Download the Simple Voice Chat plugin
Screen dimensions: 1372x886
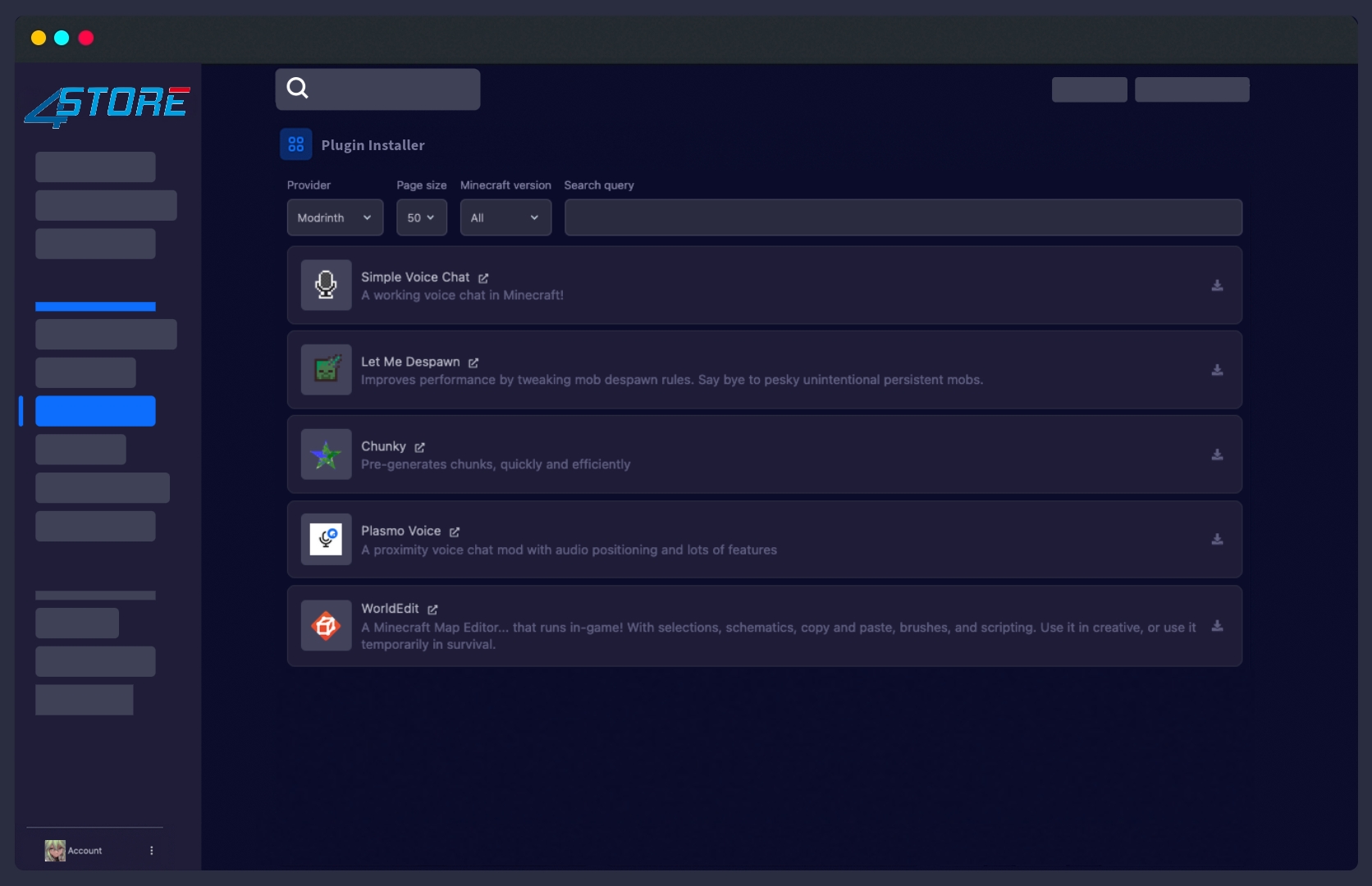tap(1217, 285)
